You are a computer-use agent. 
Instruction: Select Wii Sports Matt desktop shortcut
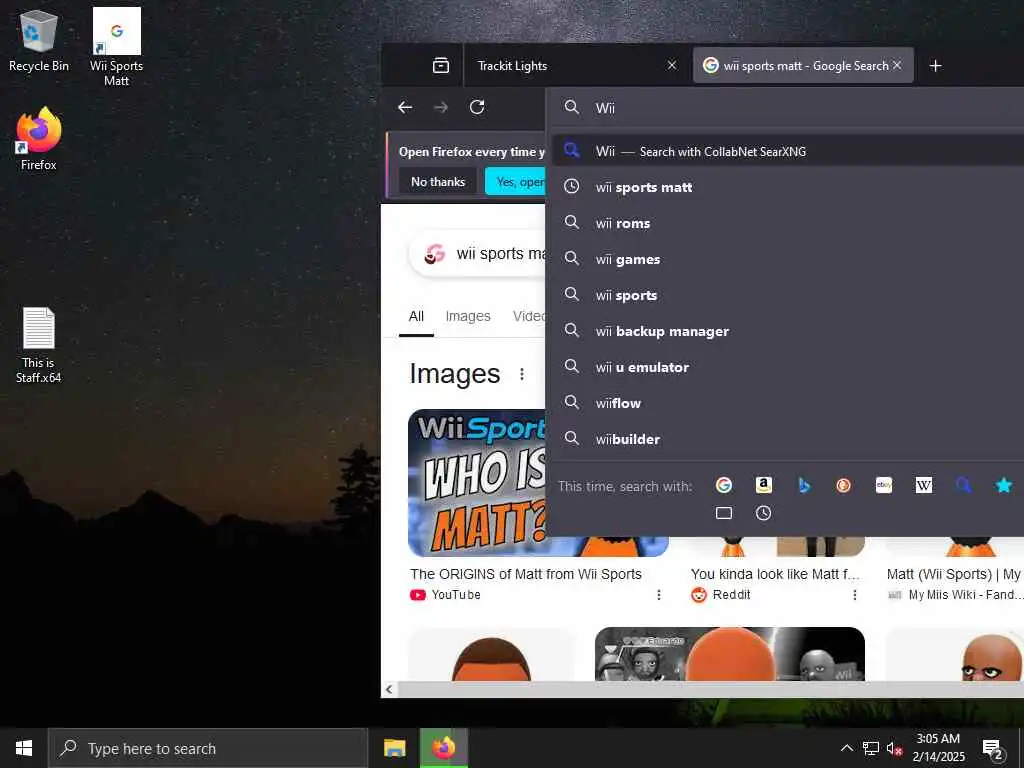tap(116, 47)
